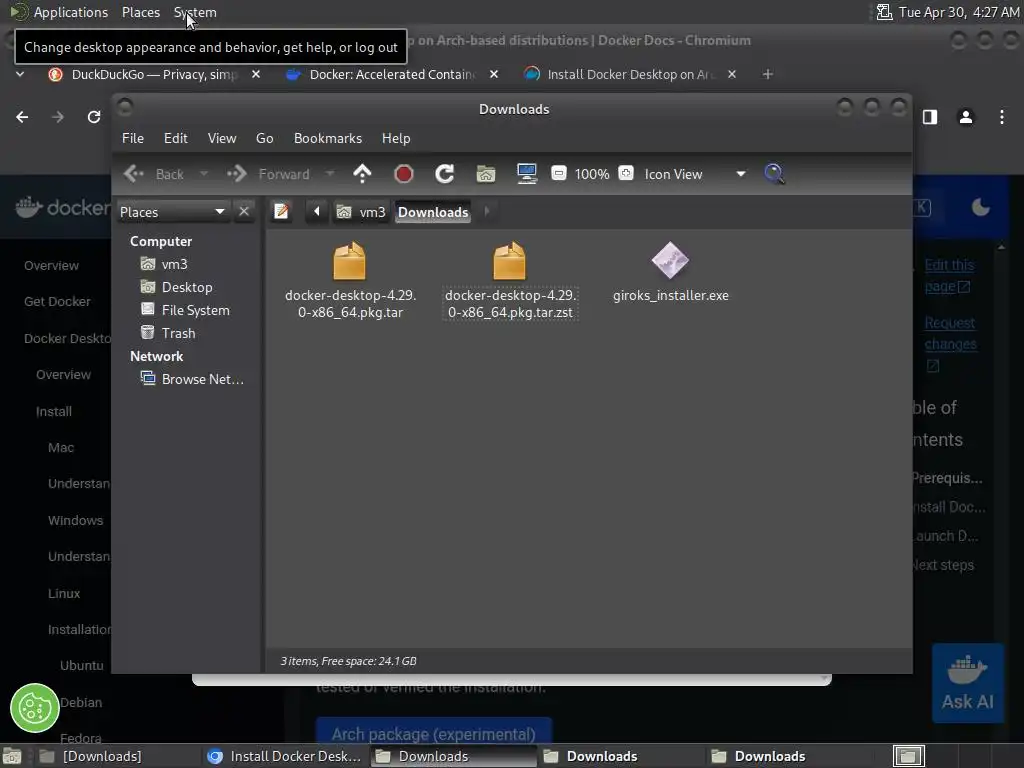Click workspace switcher in bottom panel
This screenshot has width=1024, height=768.
[909, 756]
